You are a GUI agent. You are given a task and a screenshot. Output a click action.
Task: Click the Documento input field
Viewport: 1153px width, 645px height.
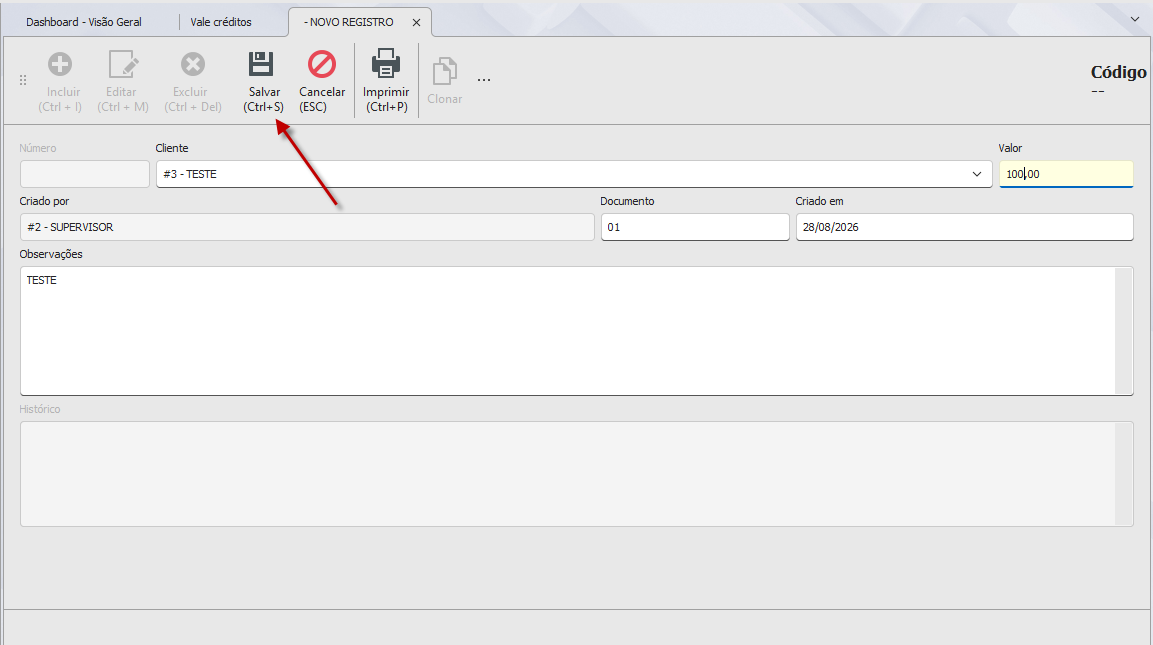(x=695, y=227)
